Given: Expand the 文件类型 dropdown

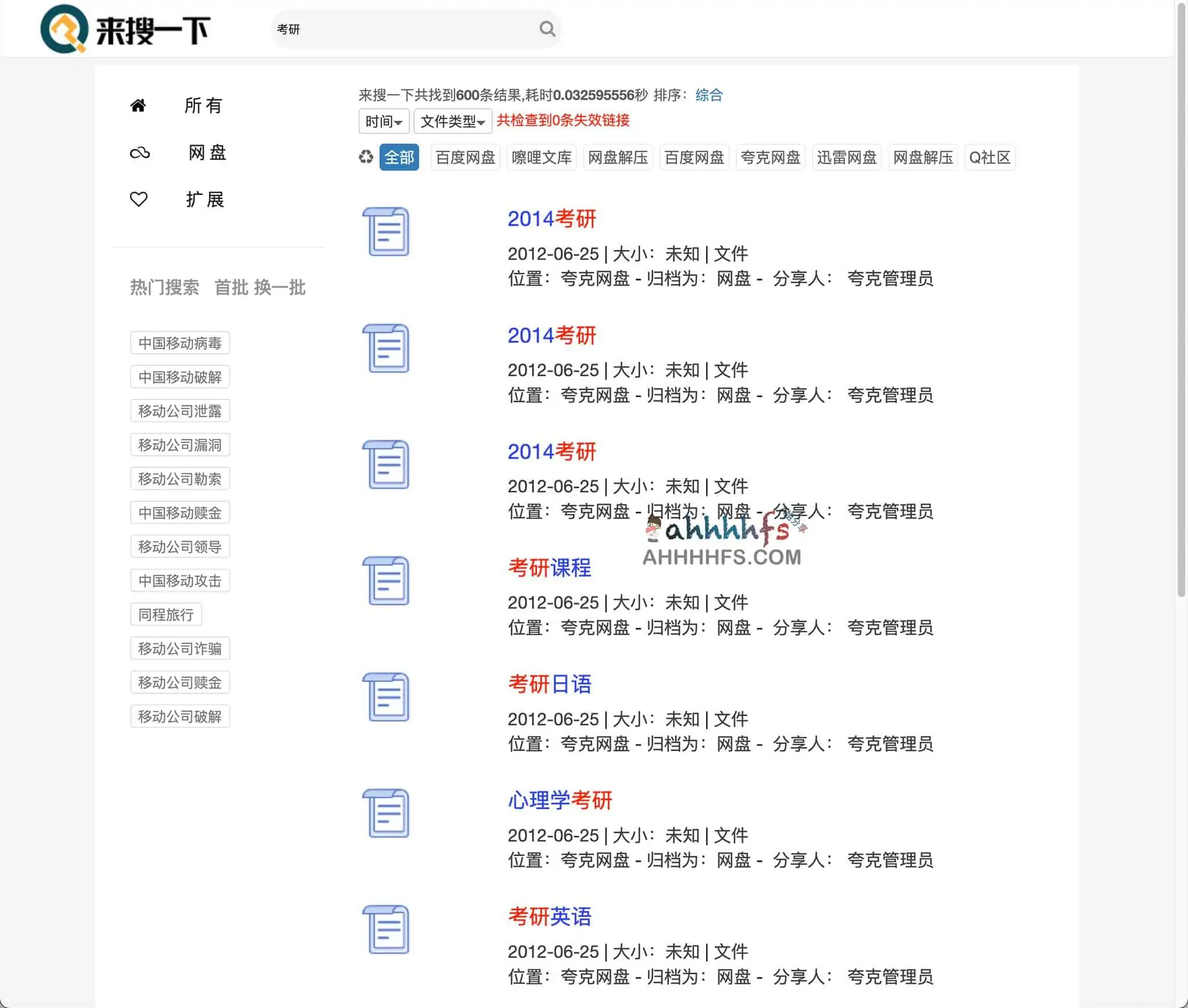Looking at the screenshot, I should click(452, 121).
